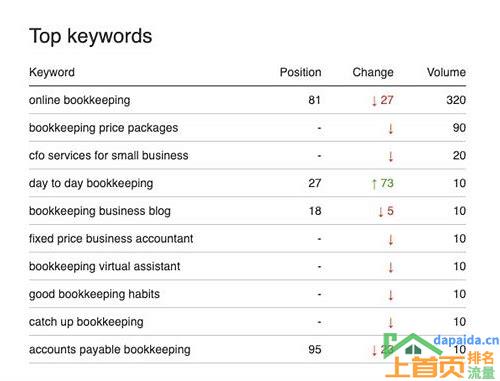Click red down arrow beside 5
Viewport: 500px width, 381px height.
381,211
